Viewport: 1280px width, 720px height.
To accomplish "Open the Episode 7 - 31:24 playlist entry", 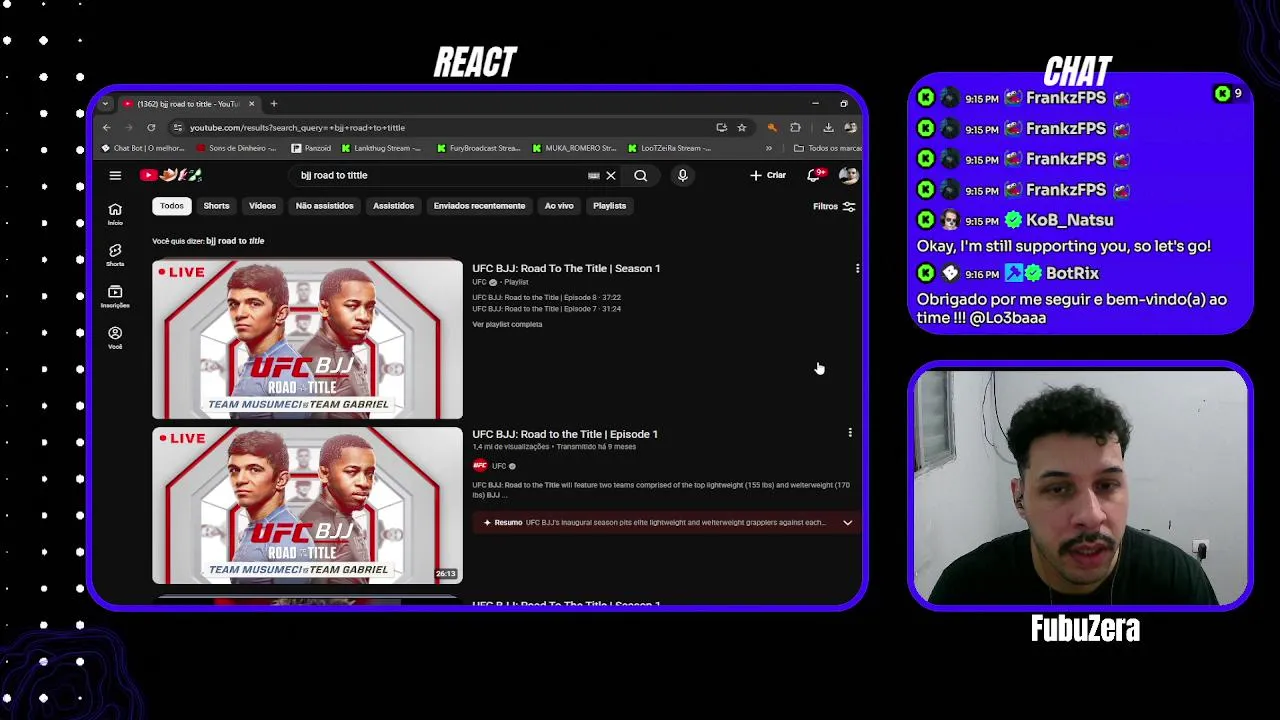I will [546, 309].
